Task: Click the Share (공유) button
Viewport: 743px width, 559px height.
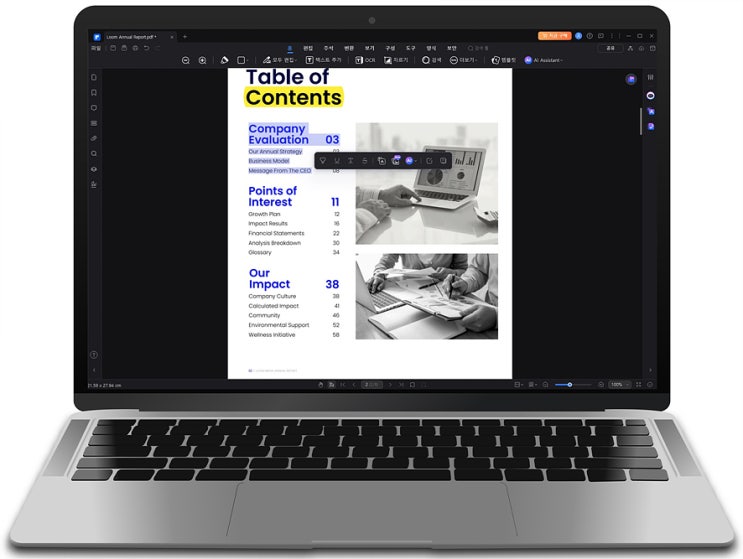Action: (610, 48)
